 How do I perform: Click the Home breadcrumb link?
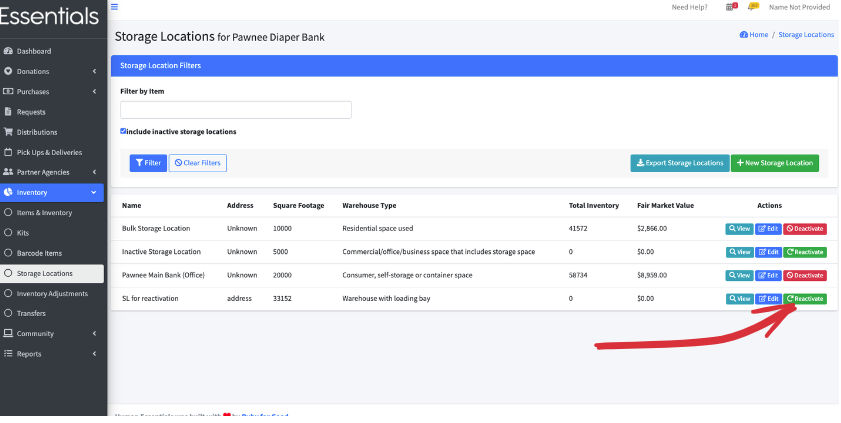758,34
